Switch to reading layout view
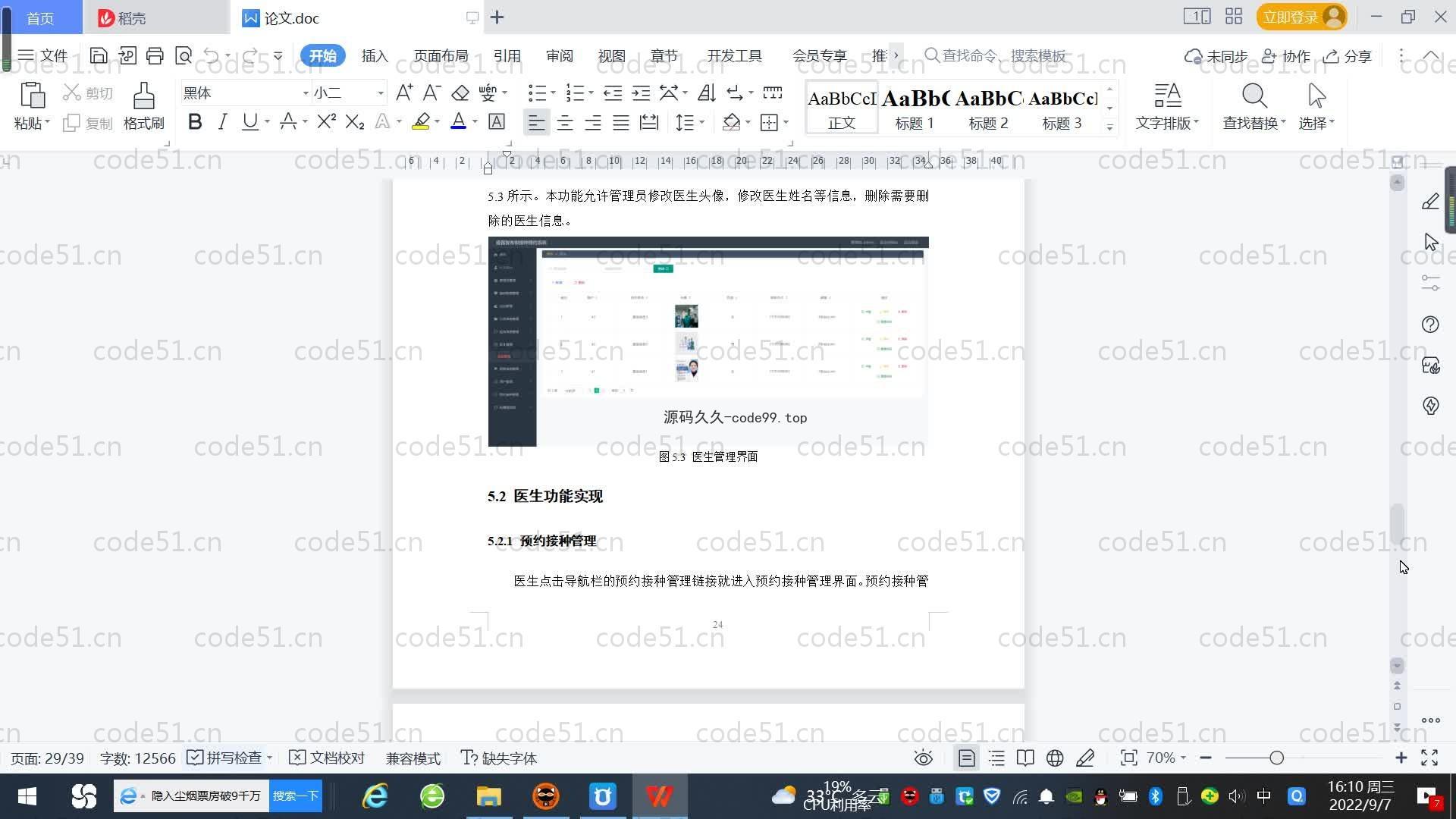 (x=1025, y=758)
